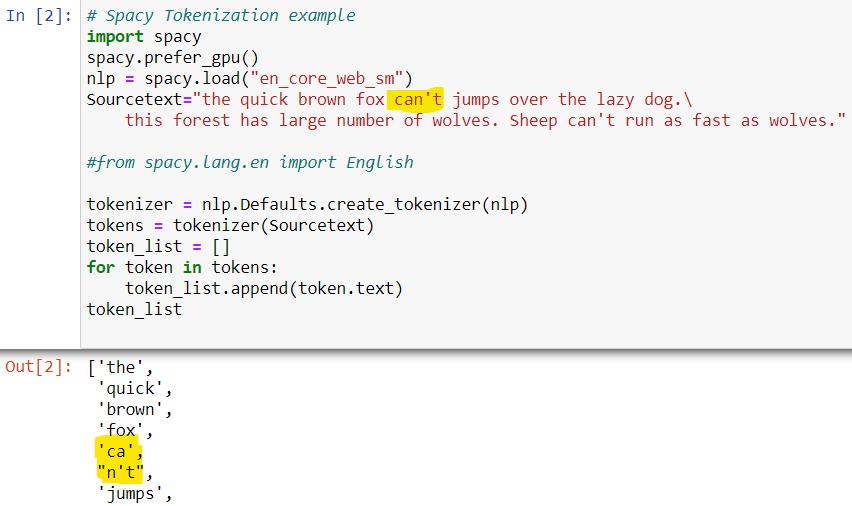The image size is (852, 506).
Task: Click the highlighted can't in Sourcetext
Action: pyautogui.click(x=417, y=99)
